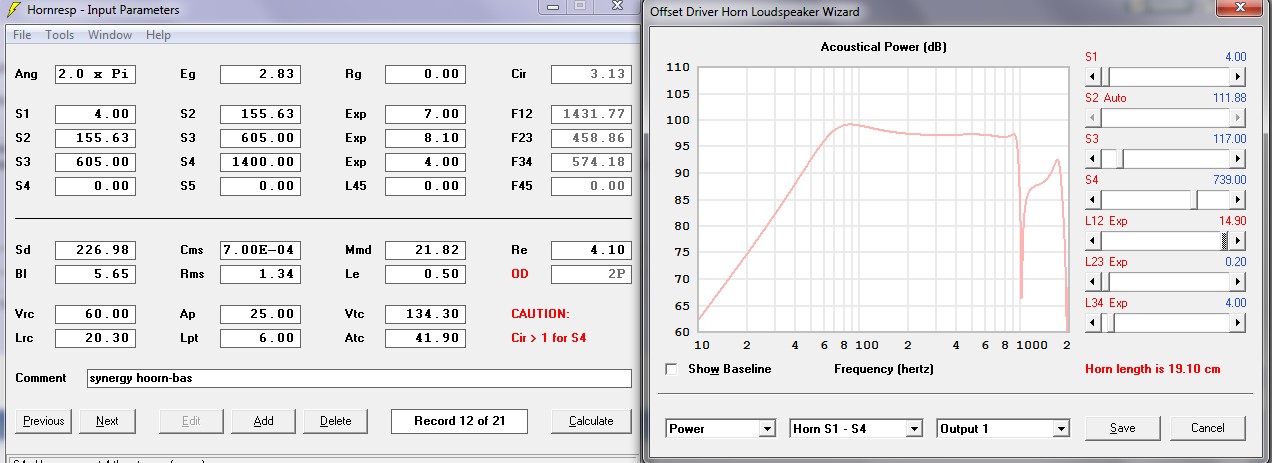Click the Vtc input field
1272x463 pixels.
pos(425,314)
